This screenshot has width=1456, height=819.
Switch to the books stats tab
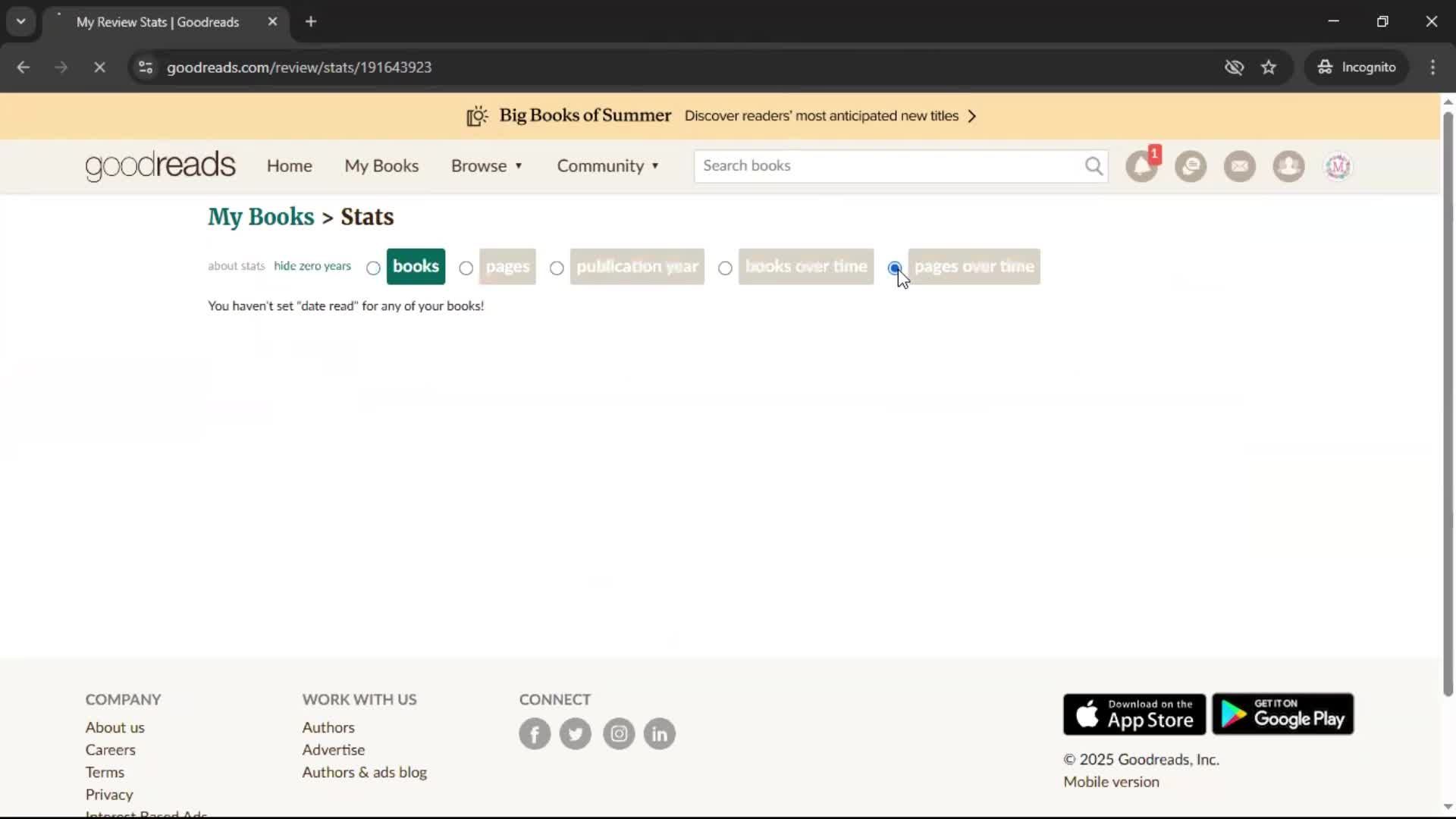pos(416,266)
